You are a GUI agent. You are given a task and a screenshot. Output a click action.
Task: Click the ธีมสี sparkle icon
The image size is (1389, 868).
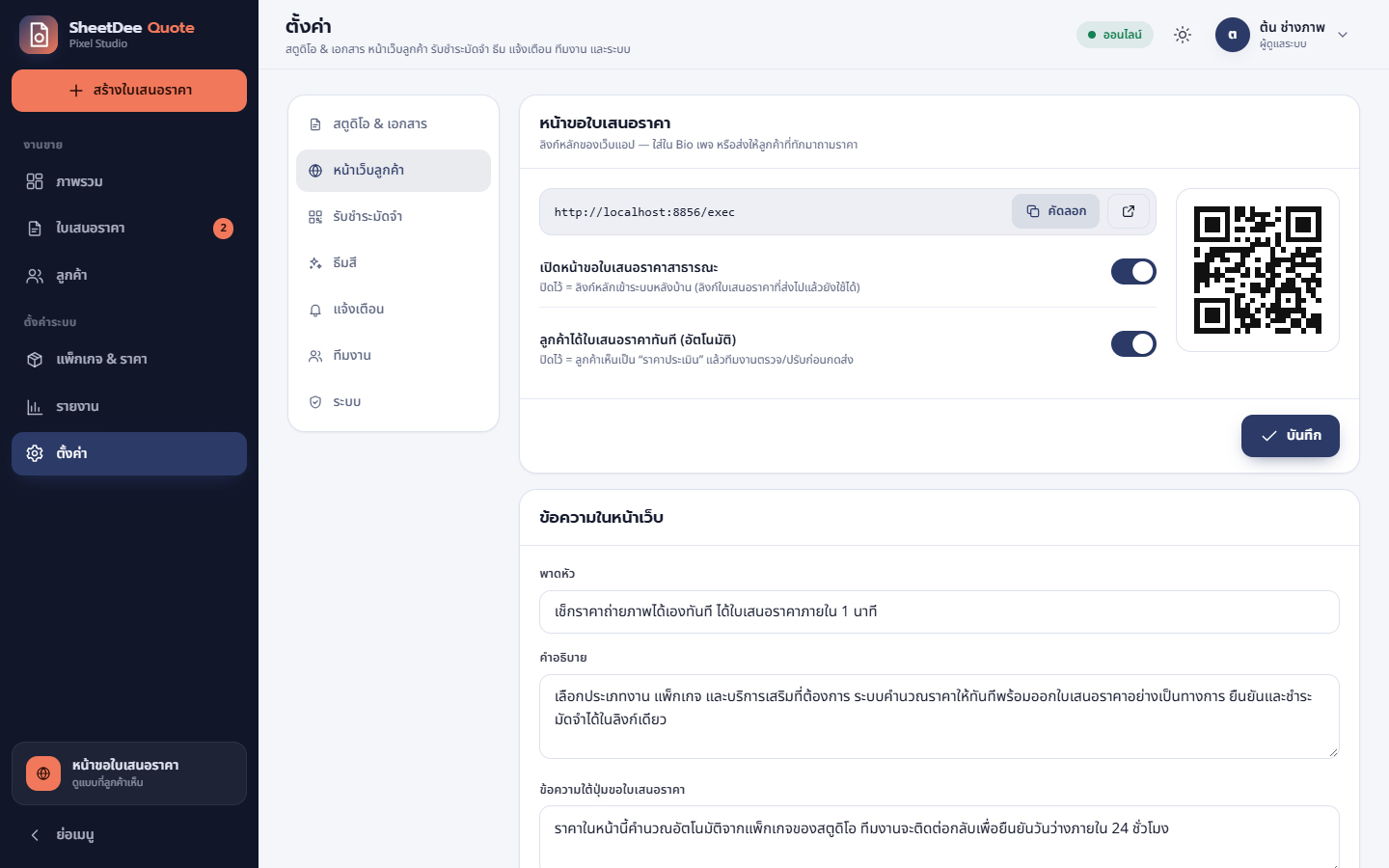315,263
